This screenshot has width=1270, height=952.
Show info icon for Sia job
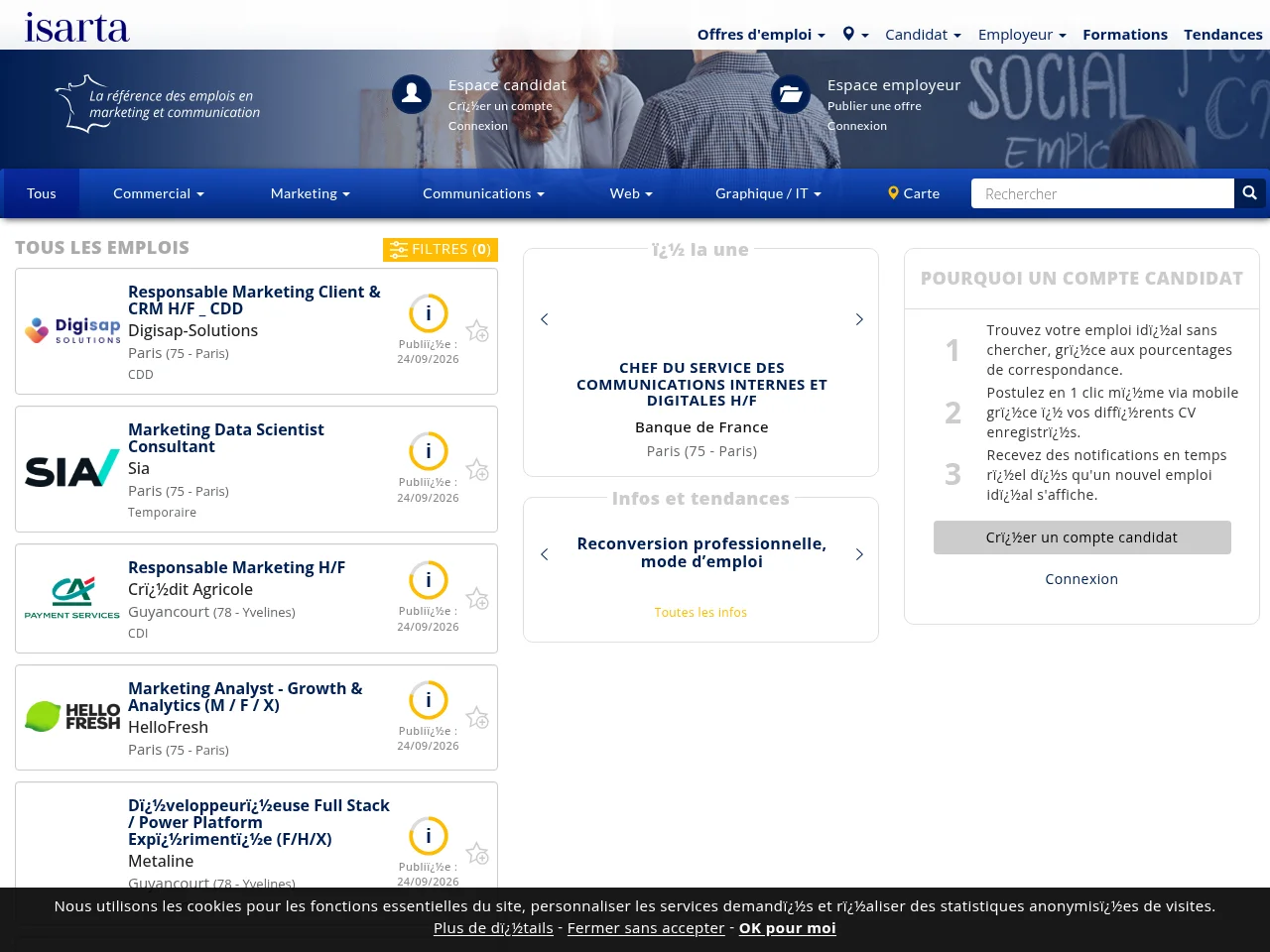429,451
